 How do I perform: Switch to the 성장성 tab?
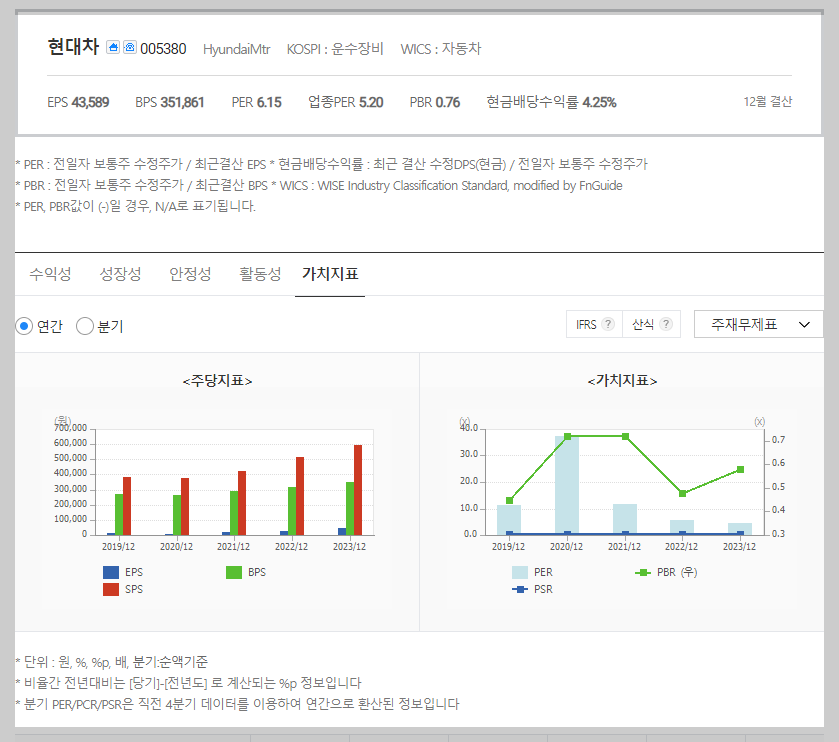120,274
